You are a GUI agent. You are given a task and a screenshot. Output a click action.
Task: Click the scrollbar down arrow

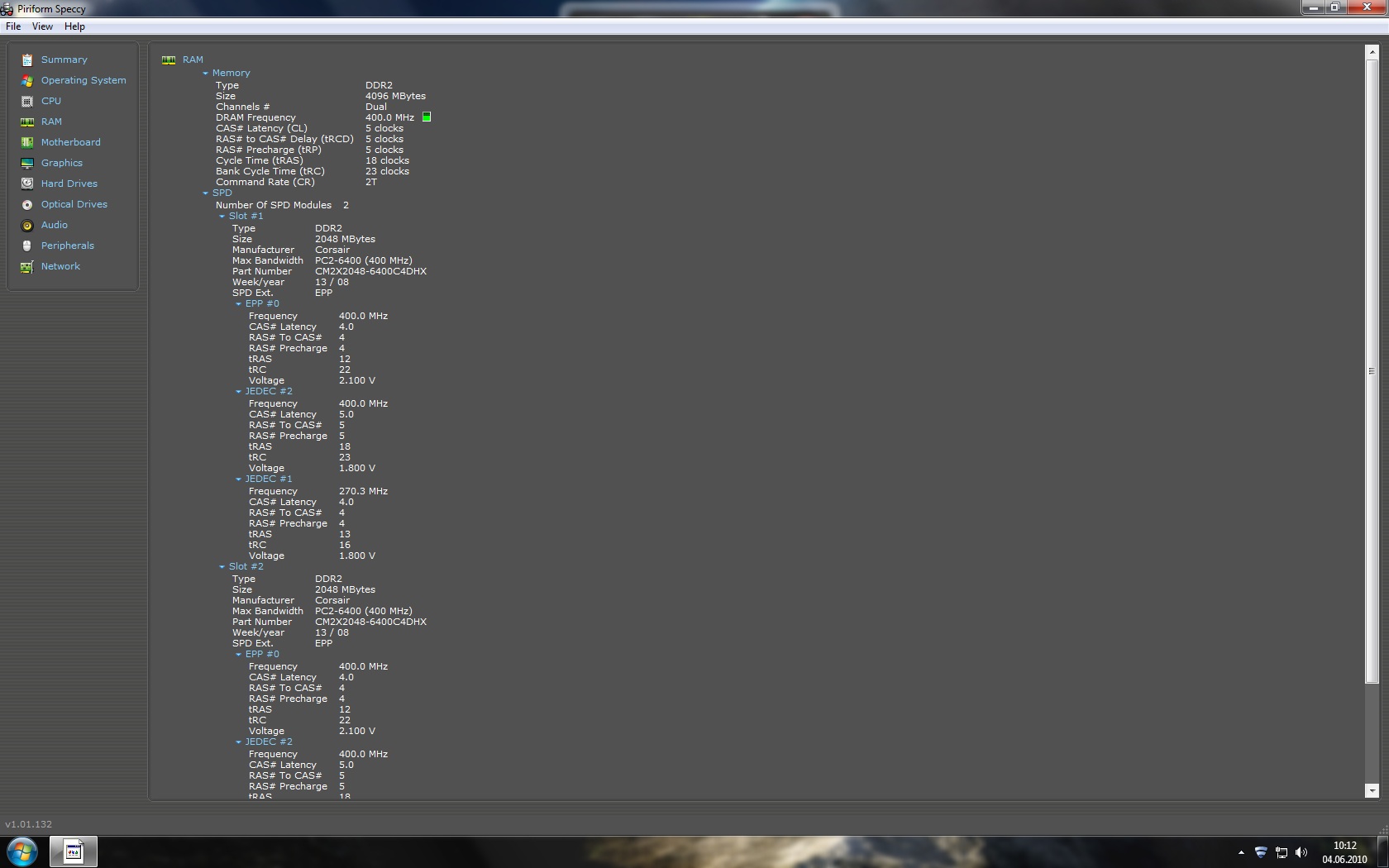click(1372, 791)
